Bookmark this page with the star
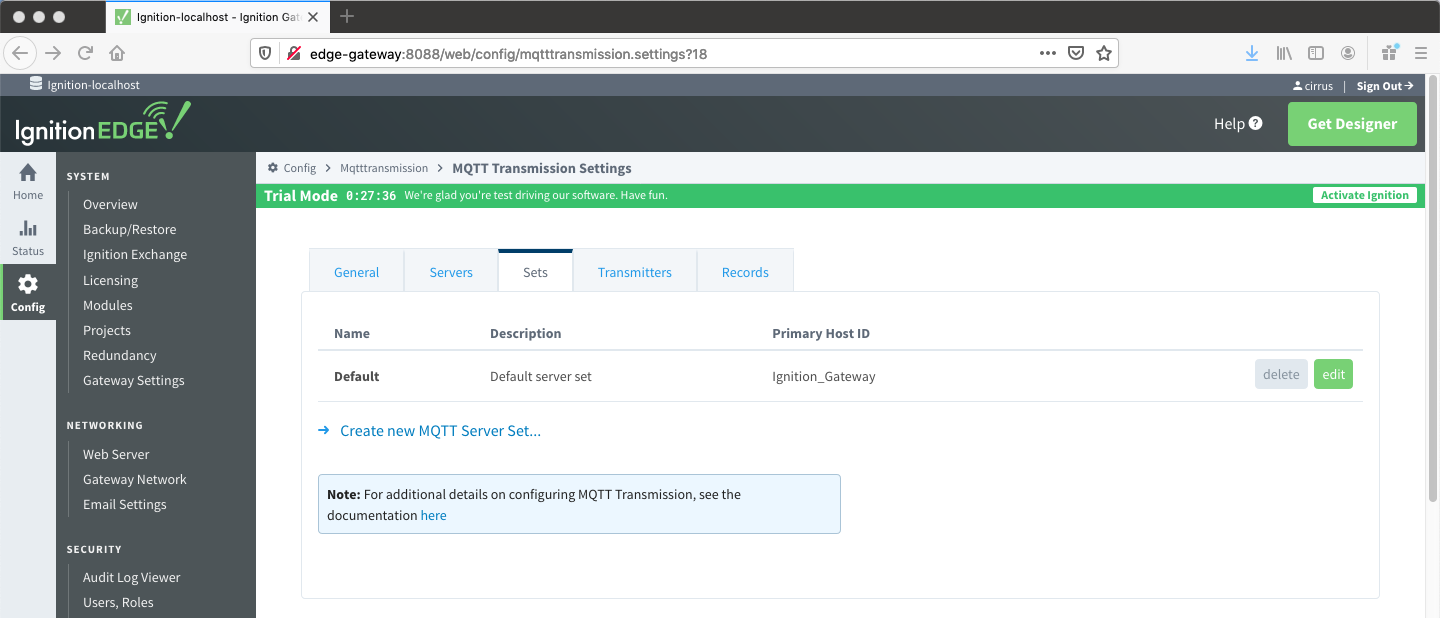Screen dimensions: 1440x618 tap(1104, 53)
